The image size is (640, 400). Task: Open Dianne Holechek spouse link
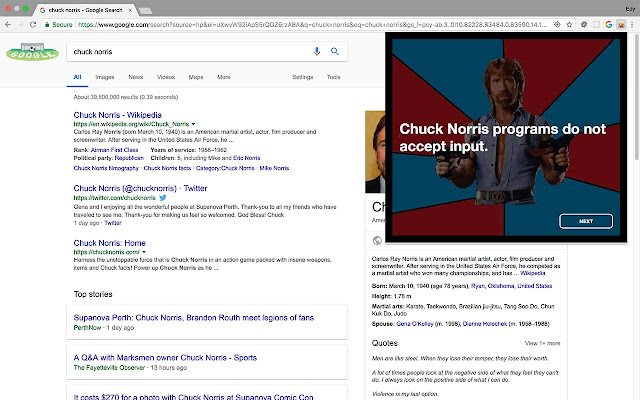click(x=485, y=324)
